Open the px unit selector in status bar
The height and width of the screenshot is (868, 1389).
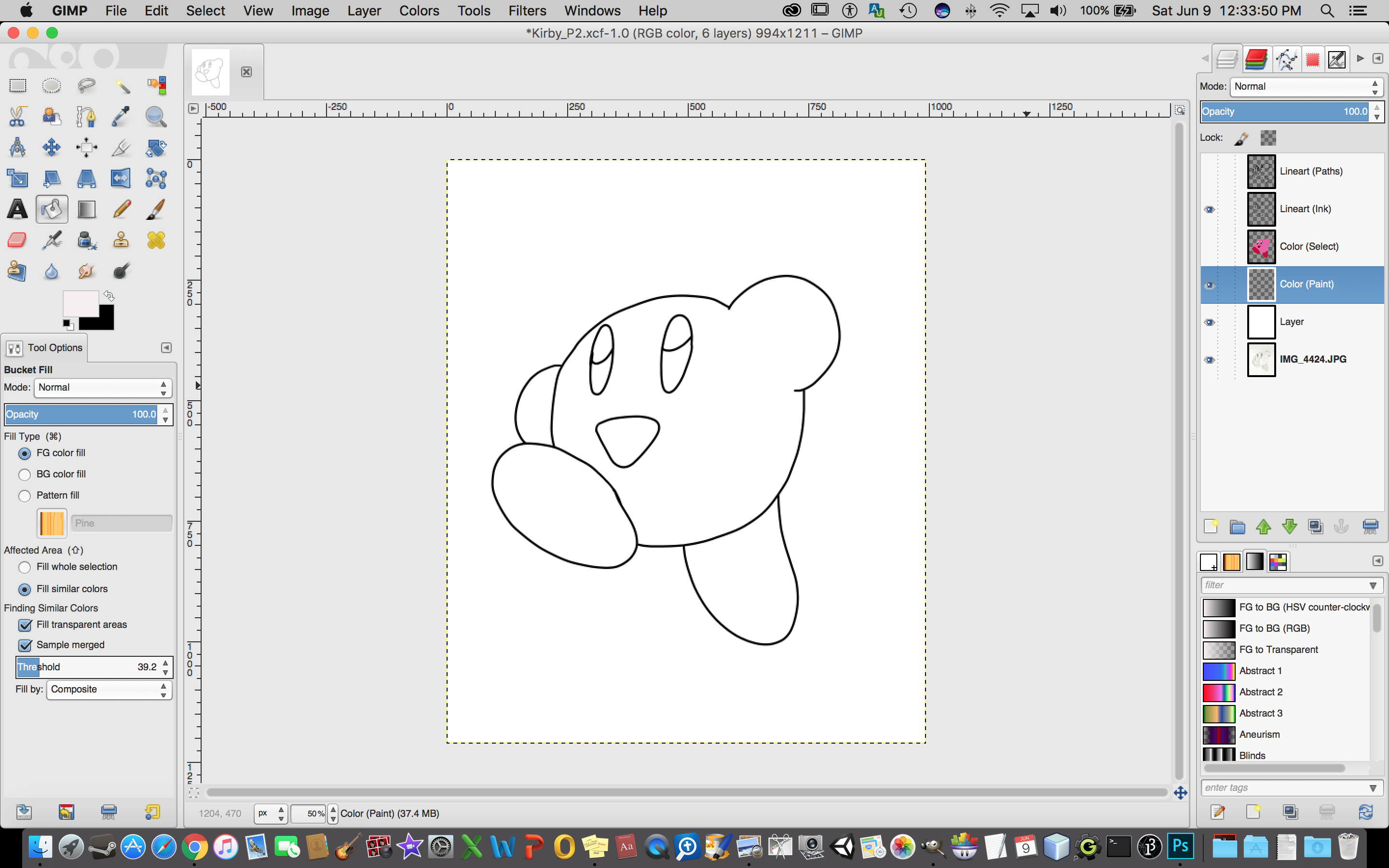[x=271, y=814]
